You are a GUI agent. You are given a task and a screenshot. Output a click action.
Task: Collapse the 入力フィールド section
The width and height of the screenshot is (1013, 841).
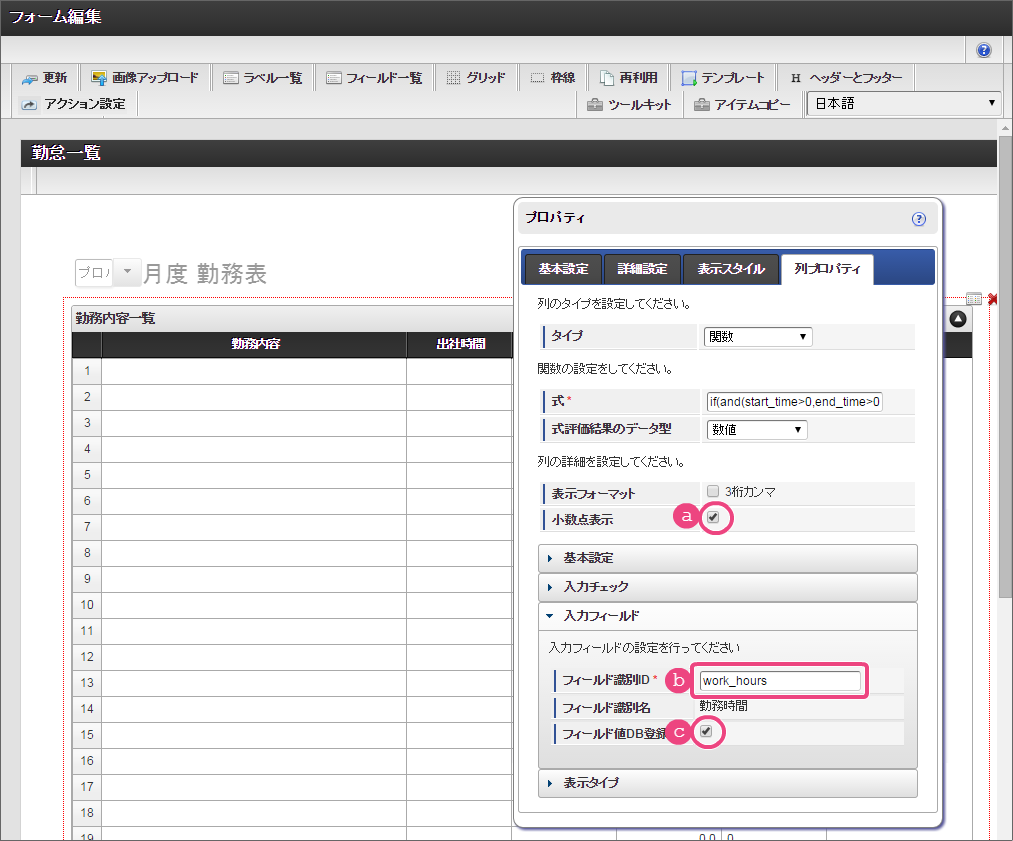(x=727, y=616)
